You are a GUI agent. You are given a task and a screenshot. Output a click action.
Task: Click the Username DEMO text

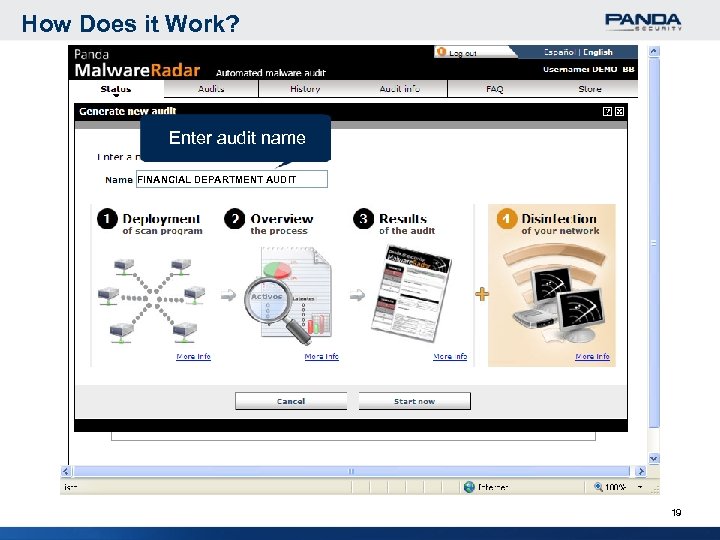coord(589,69)
